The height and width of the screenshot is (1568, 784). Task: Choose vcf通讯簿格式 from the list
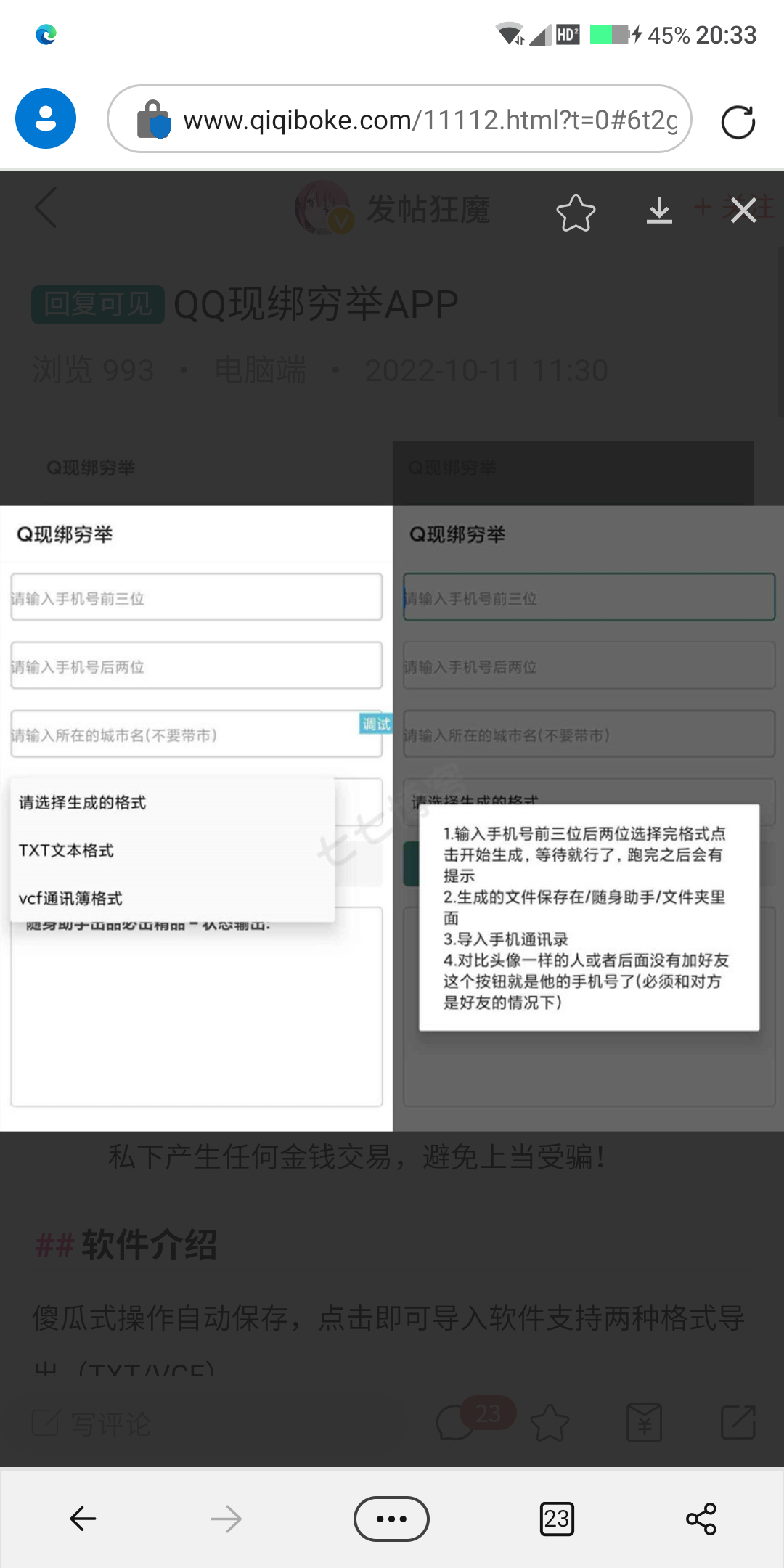172,898
